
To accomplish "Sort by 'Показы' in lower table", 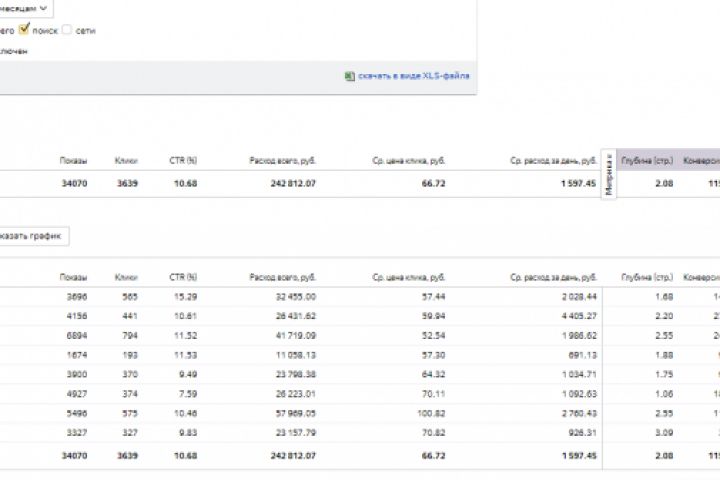I will coord(73,277).
